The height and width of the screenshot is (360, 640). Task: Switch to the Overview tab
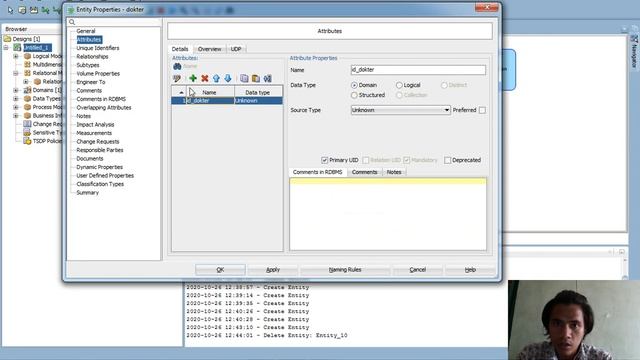(x=209, y=49)
